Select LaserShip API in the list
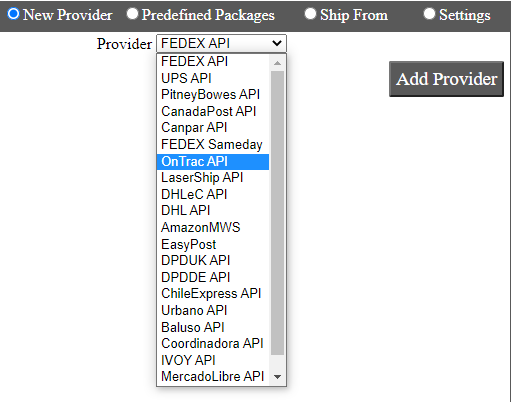This screenshot has width=517, height=402. click(213, 178)
